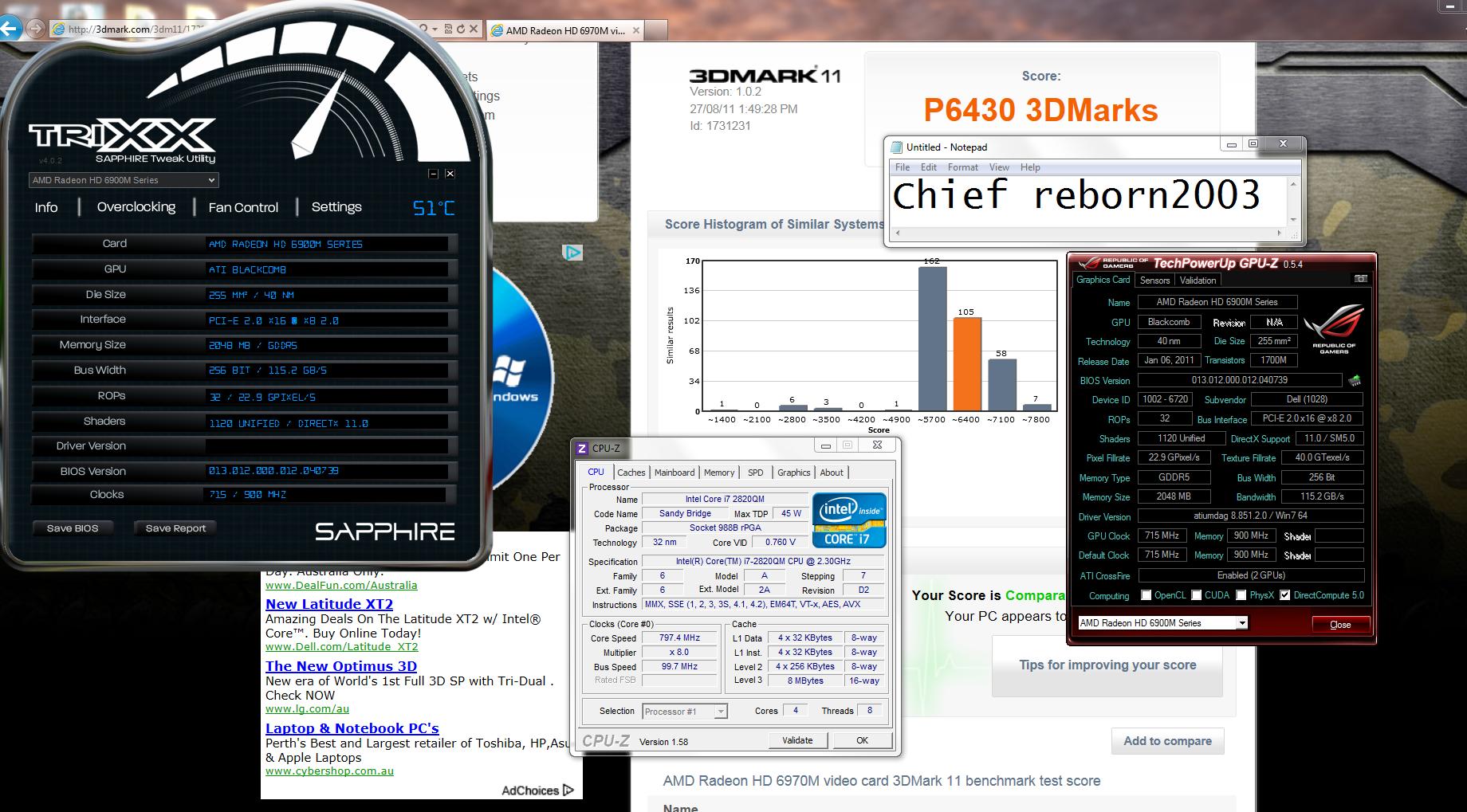Open the Mainboard tab in CPU-Z

pos(675,473)
